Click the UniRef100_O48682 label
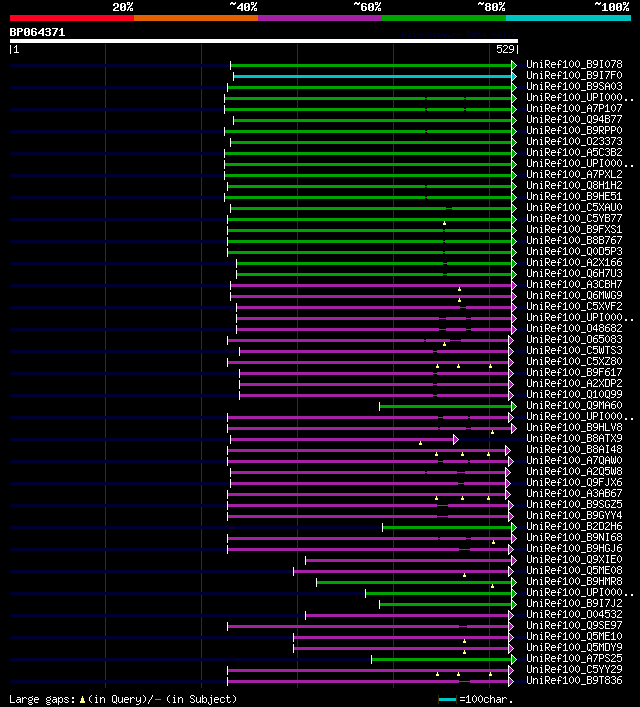 [x=574, y=329]
